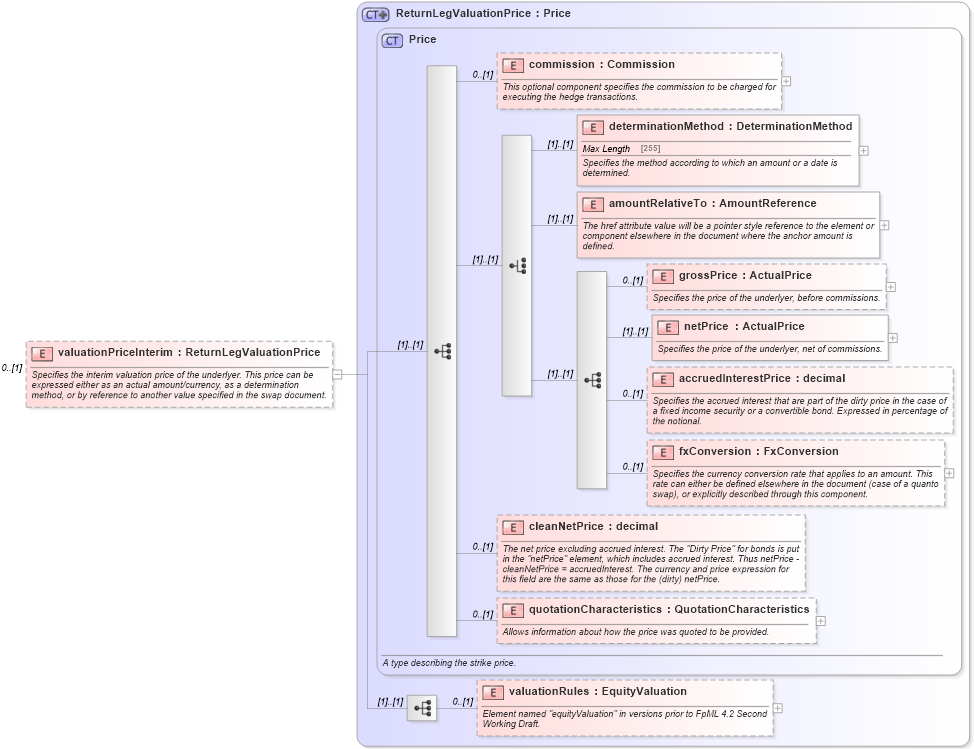
Task: Collapse the valuationPriceInterim element
Action: pyautogui.click(x=337, y=374)
